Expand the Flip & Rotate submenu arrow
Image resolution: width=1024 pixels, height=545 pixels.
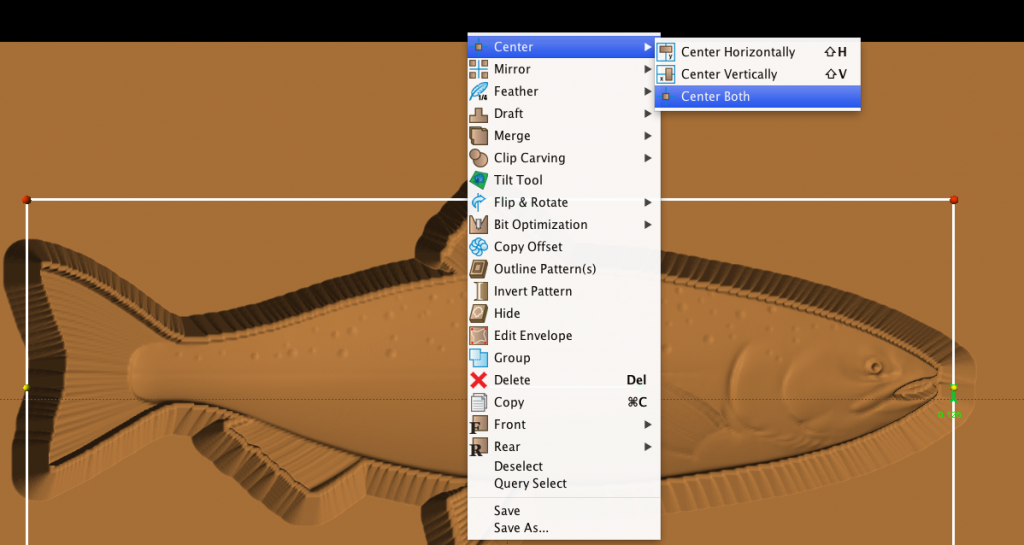click(x=647, y=202)
